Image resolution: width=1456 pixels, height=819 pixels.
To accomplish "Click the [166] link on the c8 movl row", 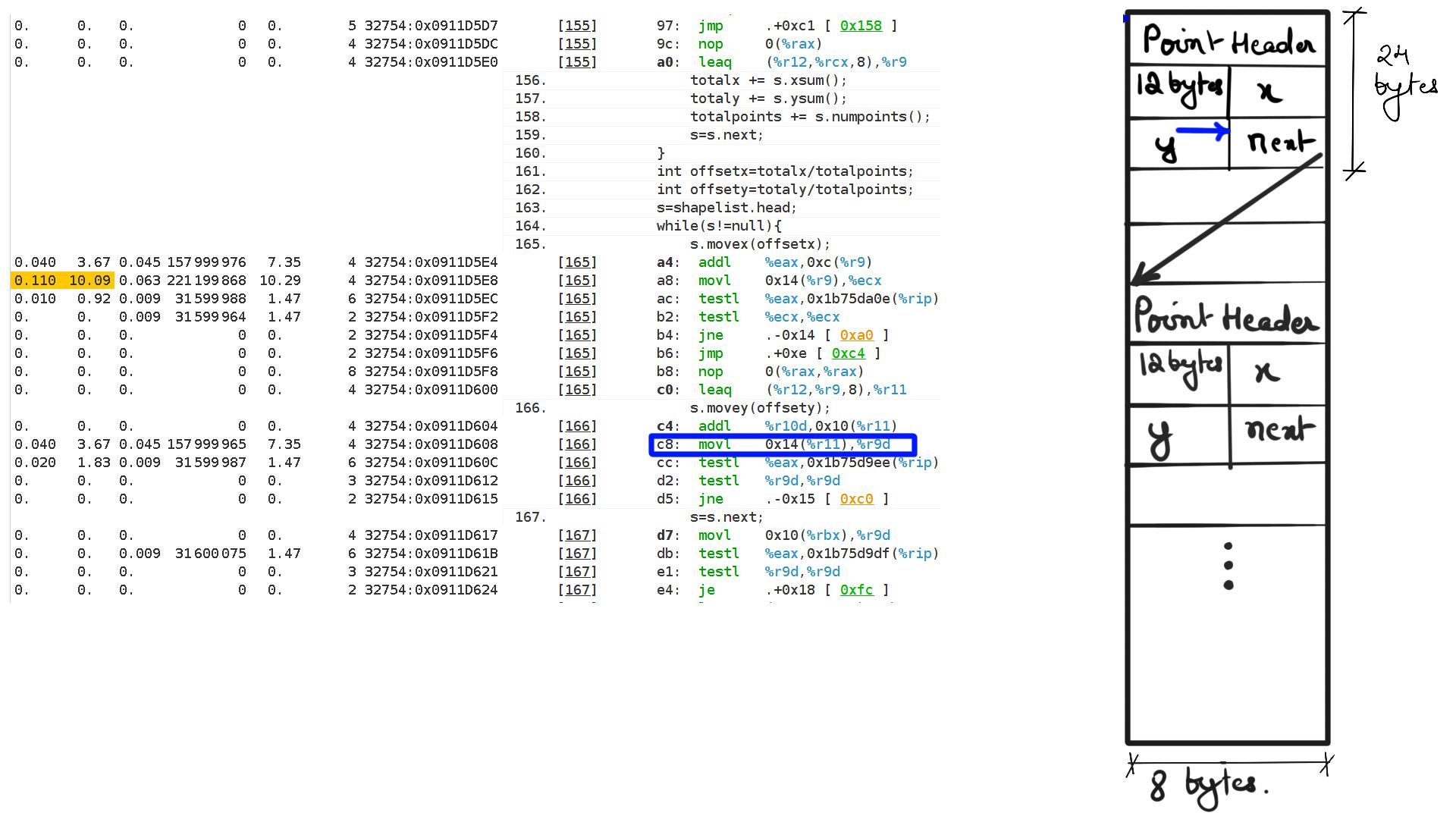I will (577, 444).
